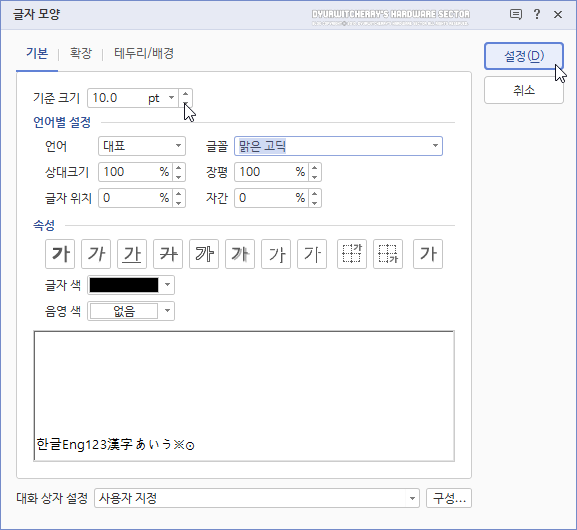Toggle the Underline (밑줄) attribute button
The image size is (577, 530).
pyautogui.click(x=132, y=254)
